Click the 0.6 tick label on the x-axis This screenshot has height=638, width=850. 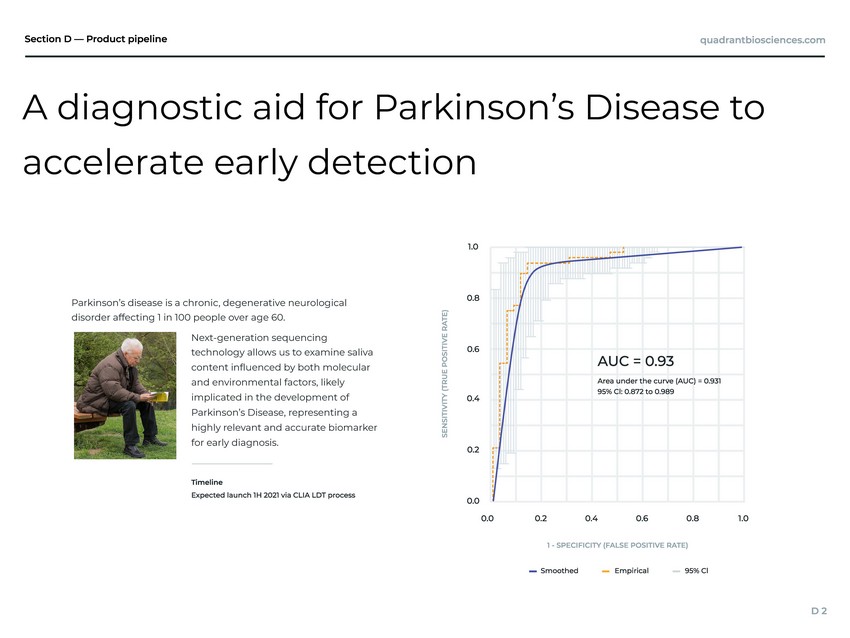pyautogui.click(x=641, y=518)
